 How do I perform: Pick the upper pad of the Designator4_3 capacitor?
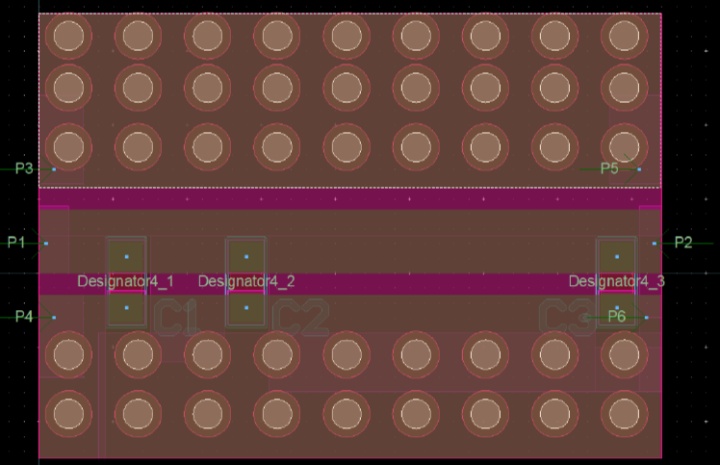[x=617, y=257]
